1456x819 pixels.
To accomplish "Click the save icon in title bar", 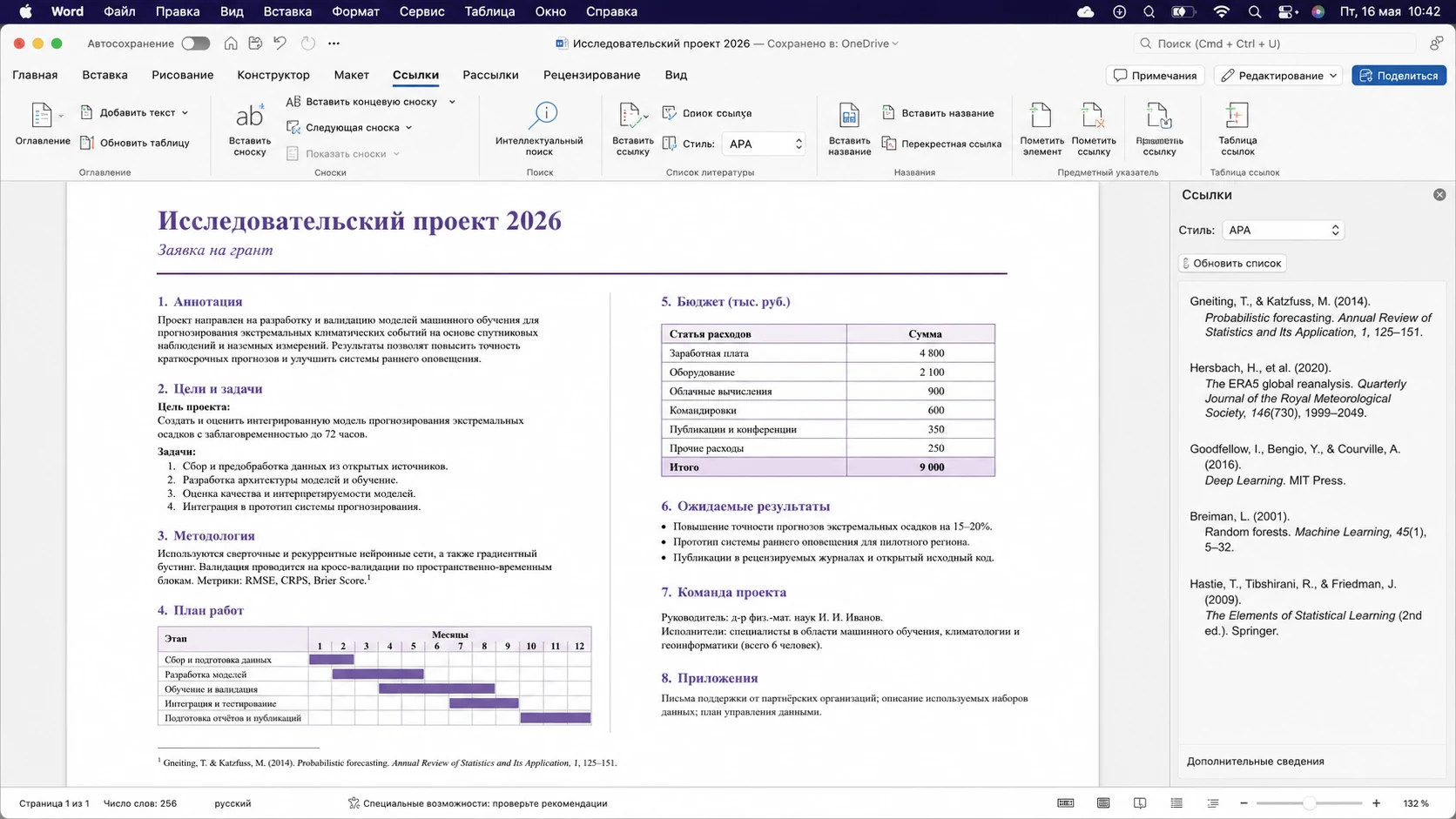I will click(x=255, y=44).
